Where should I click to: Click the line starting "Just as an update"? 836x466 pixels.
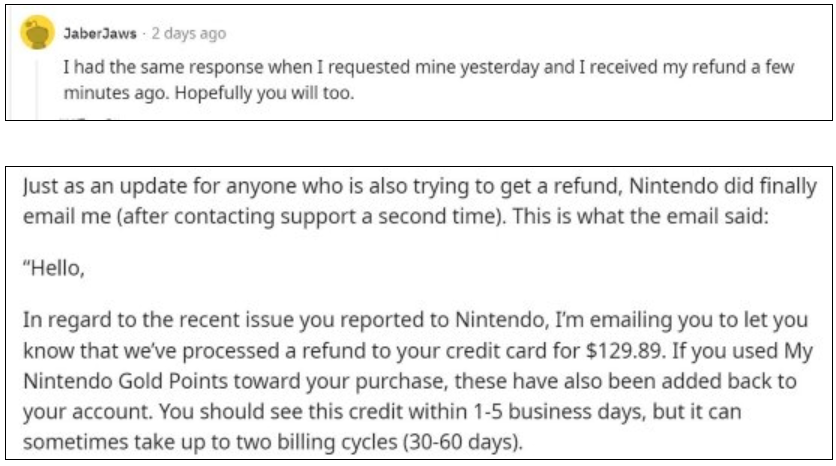[x=424, y=187]
